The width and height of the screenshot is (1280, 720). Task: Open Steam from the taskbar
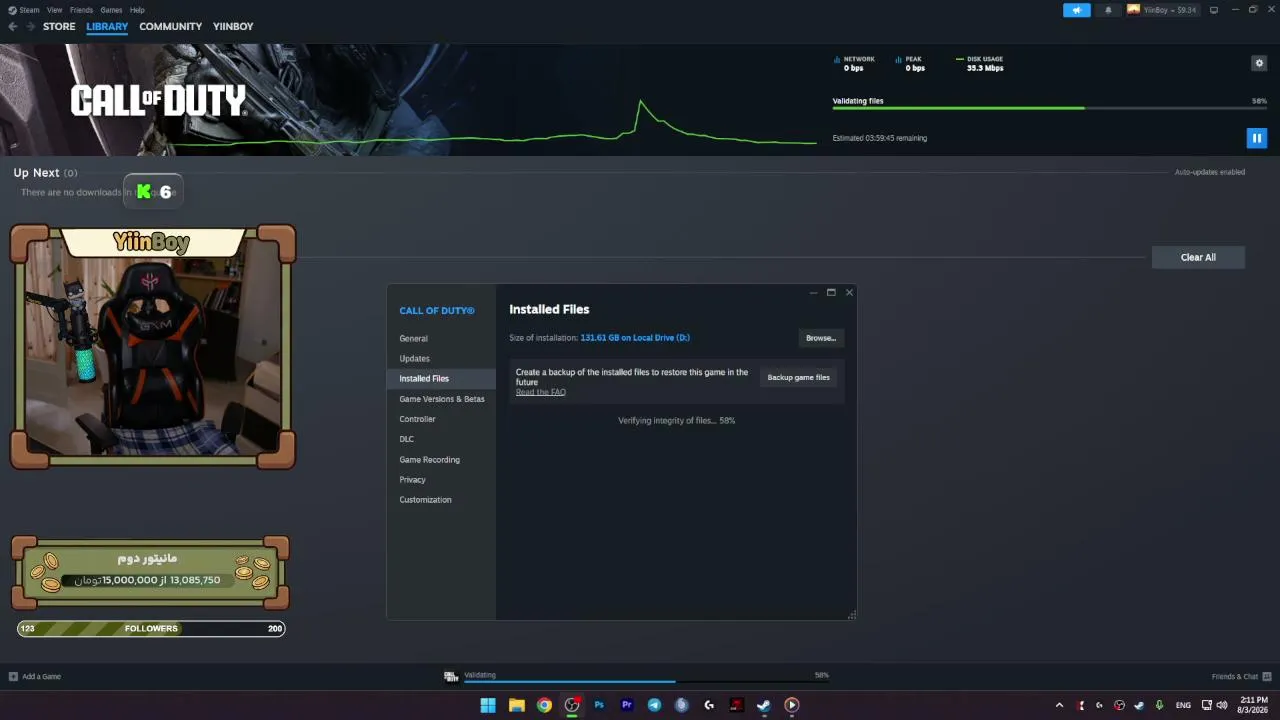764,705
